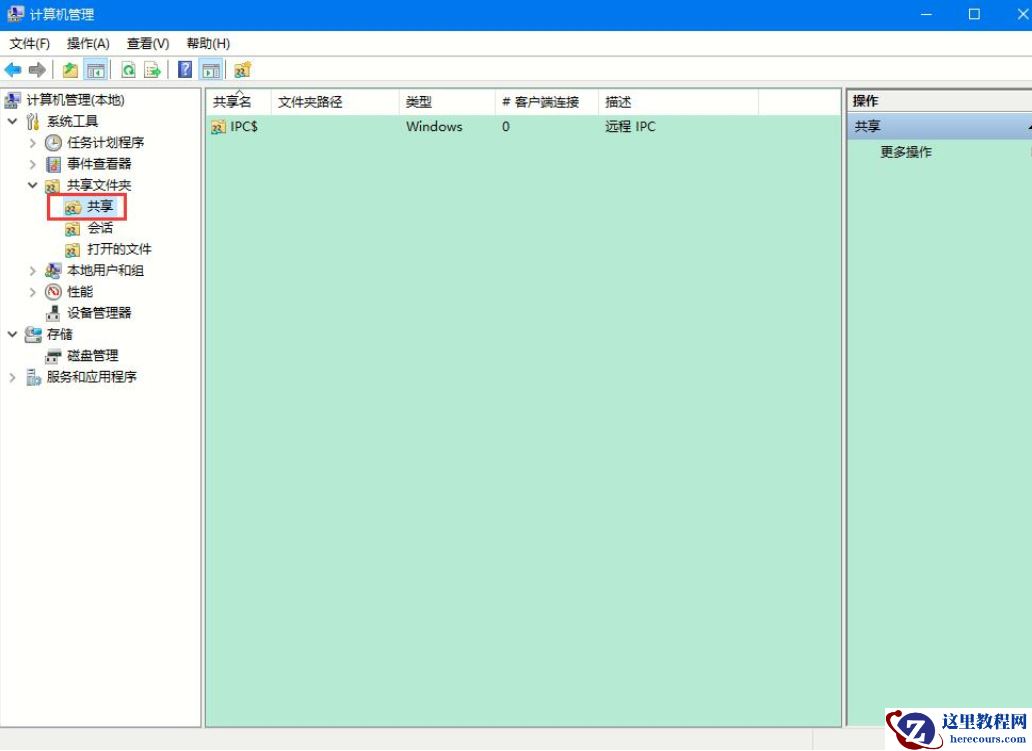This screenshot has height=751, width=1032.
Task: Select the 磁盘管理 tree label
Action: [x=93, y=356]
